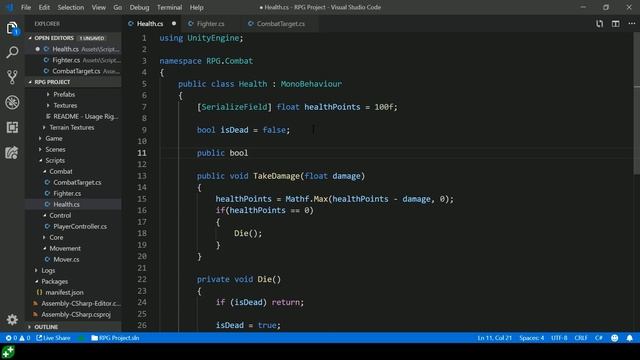Open the Terminal menu
This screenshot has height=360, width=640.
coord(169,7)
